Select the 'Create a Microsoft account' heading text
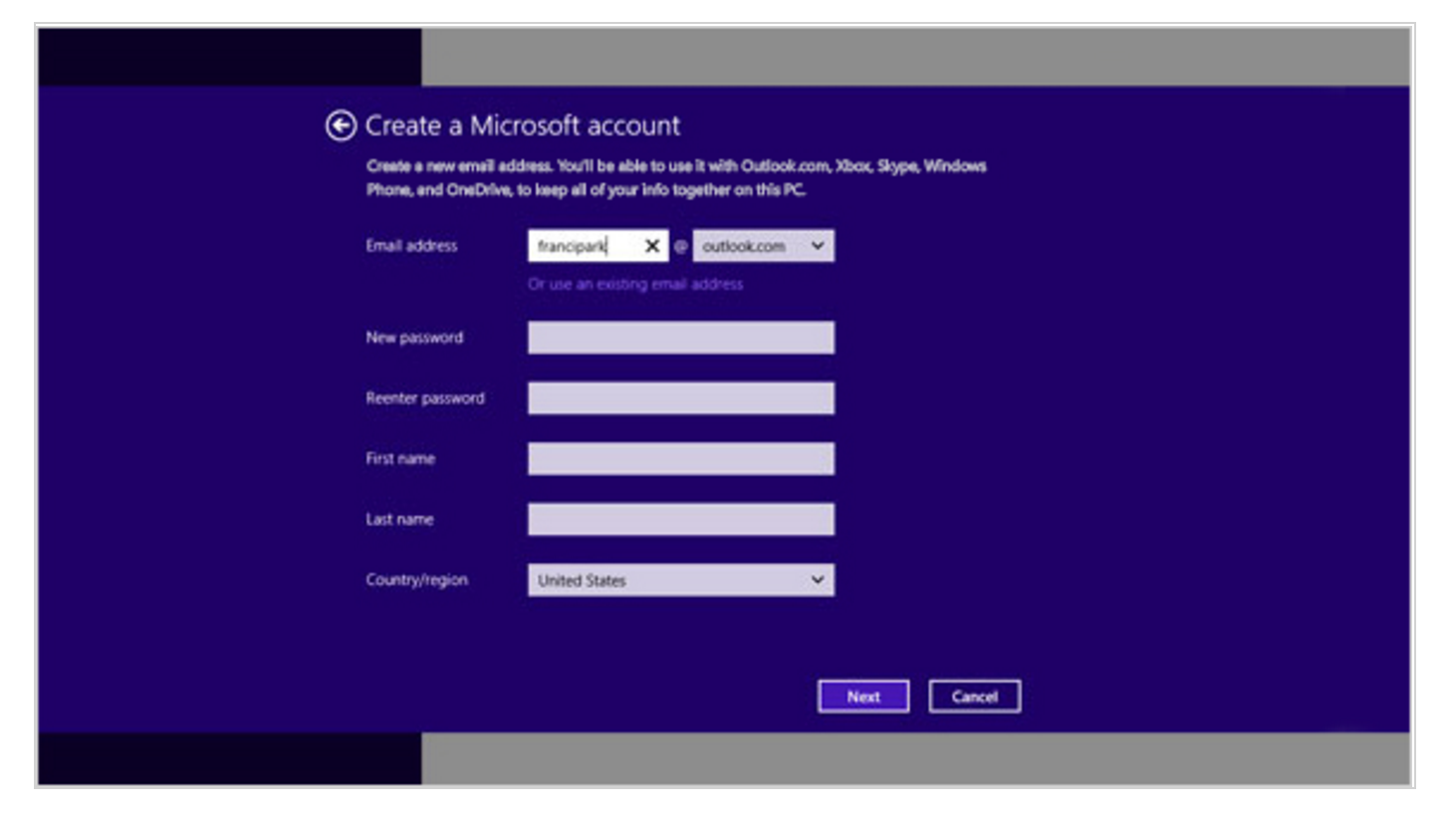This screenshot has width=1456, height=823. pyautogui.click(x=523, y=126)
